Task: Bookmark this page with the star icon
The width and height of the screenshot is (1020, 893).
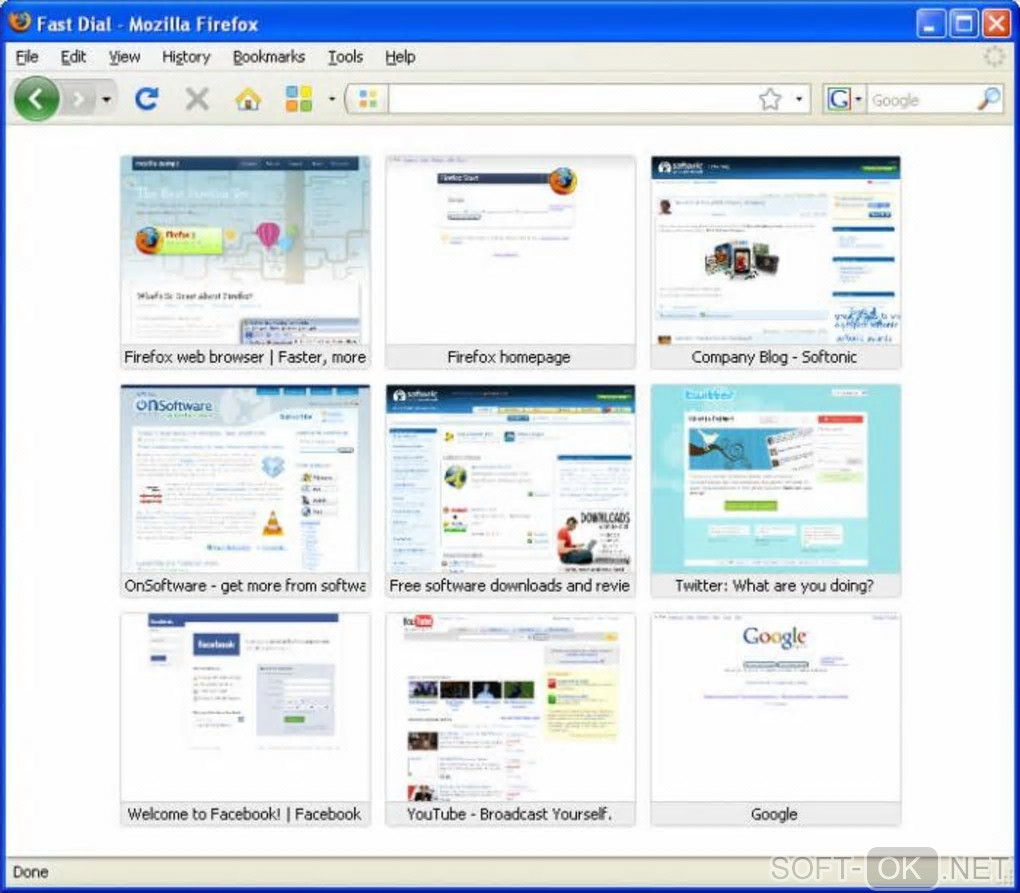Action: coord(770,100)
